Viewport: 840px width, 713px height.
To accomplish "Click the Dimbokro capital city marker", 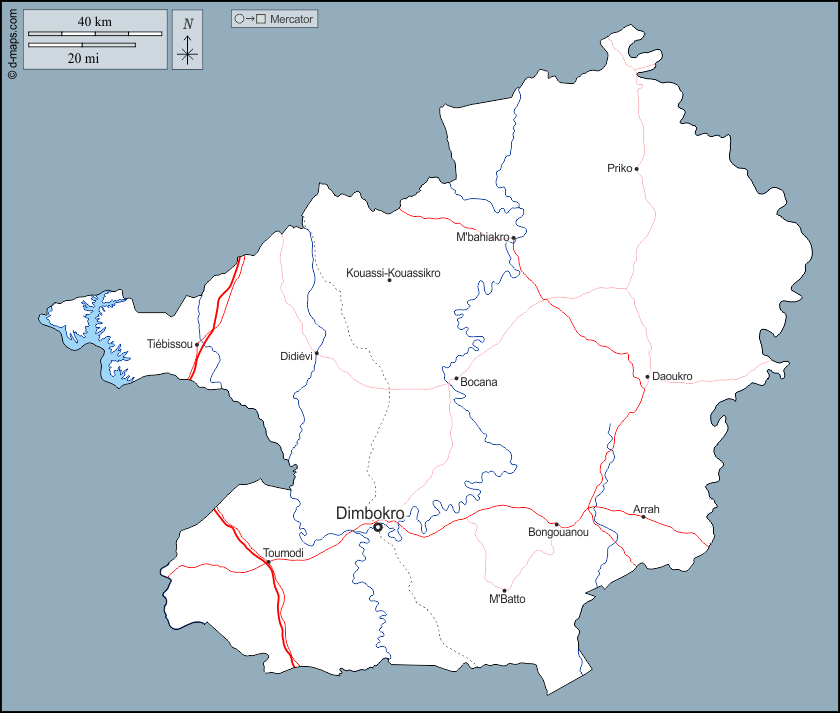I will pyautogui.click(x=378, y=527).
